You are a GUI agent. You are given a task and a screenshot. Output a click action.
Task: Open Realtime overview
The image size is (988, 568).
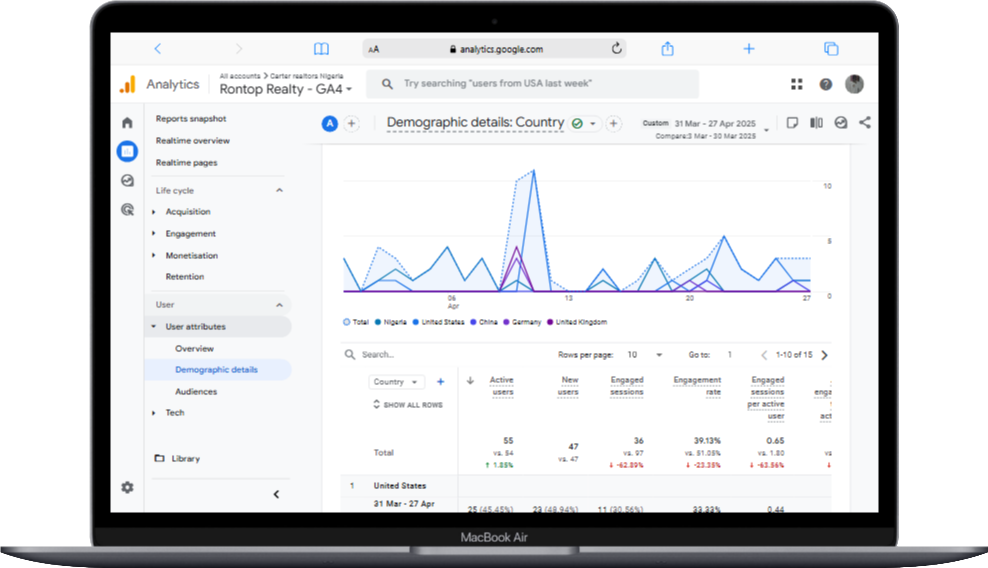(x=193, y=141)
